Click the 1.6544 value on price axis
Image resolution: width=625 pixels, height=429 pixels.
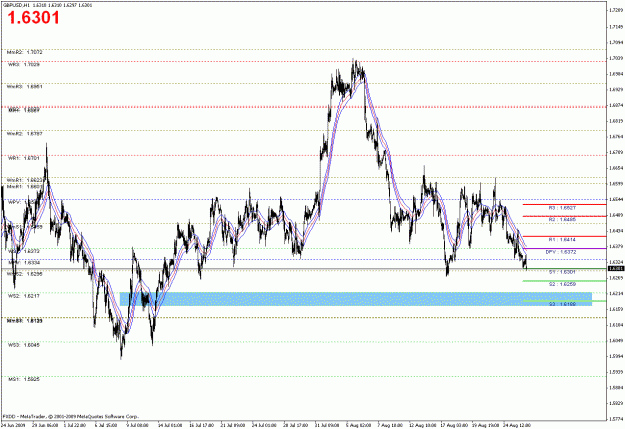[x=616, y=199]
